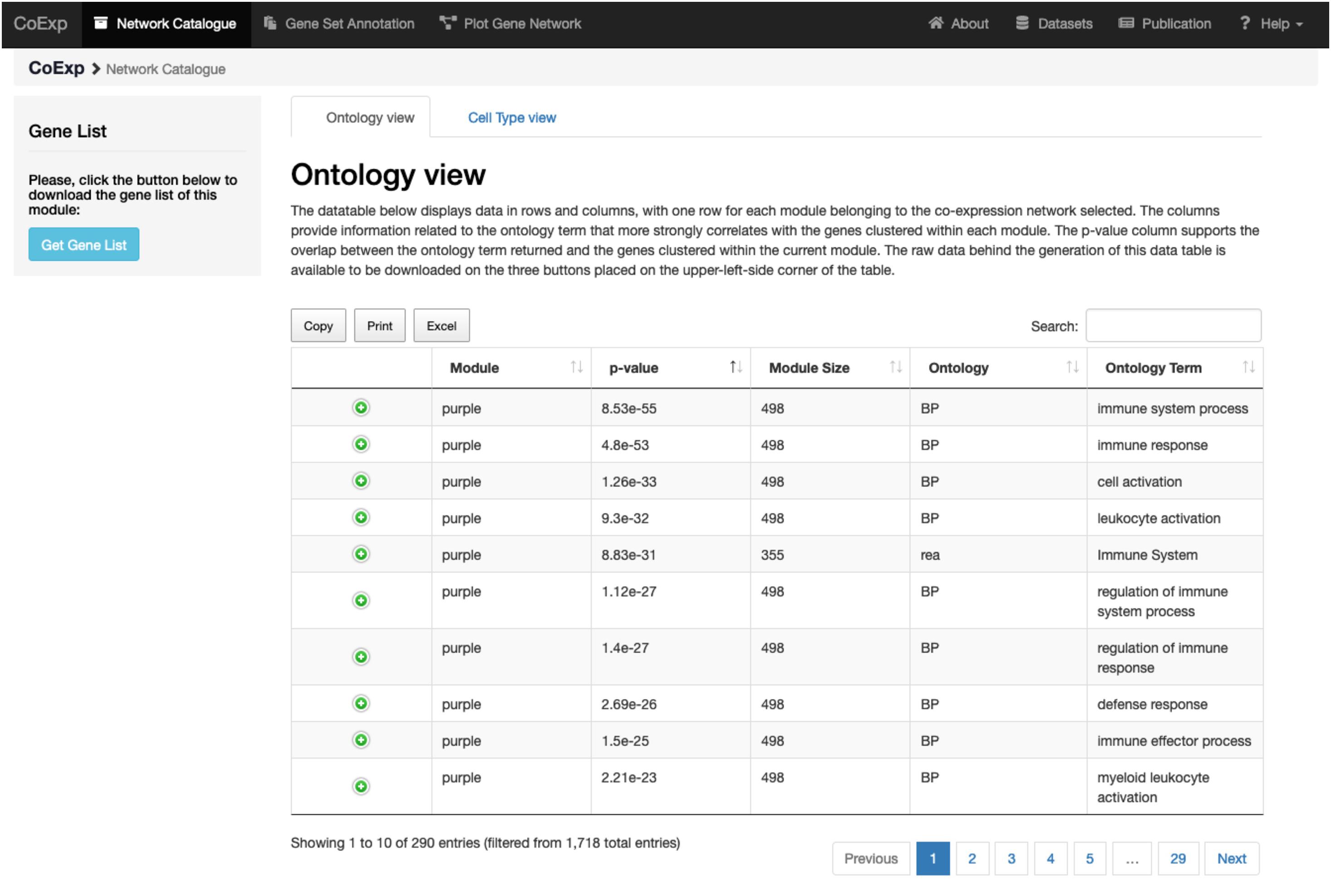Expand row details for immune response
Viewport: 1331px width, 896px height.
[x=361, y=445]
